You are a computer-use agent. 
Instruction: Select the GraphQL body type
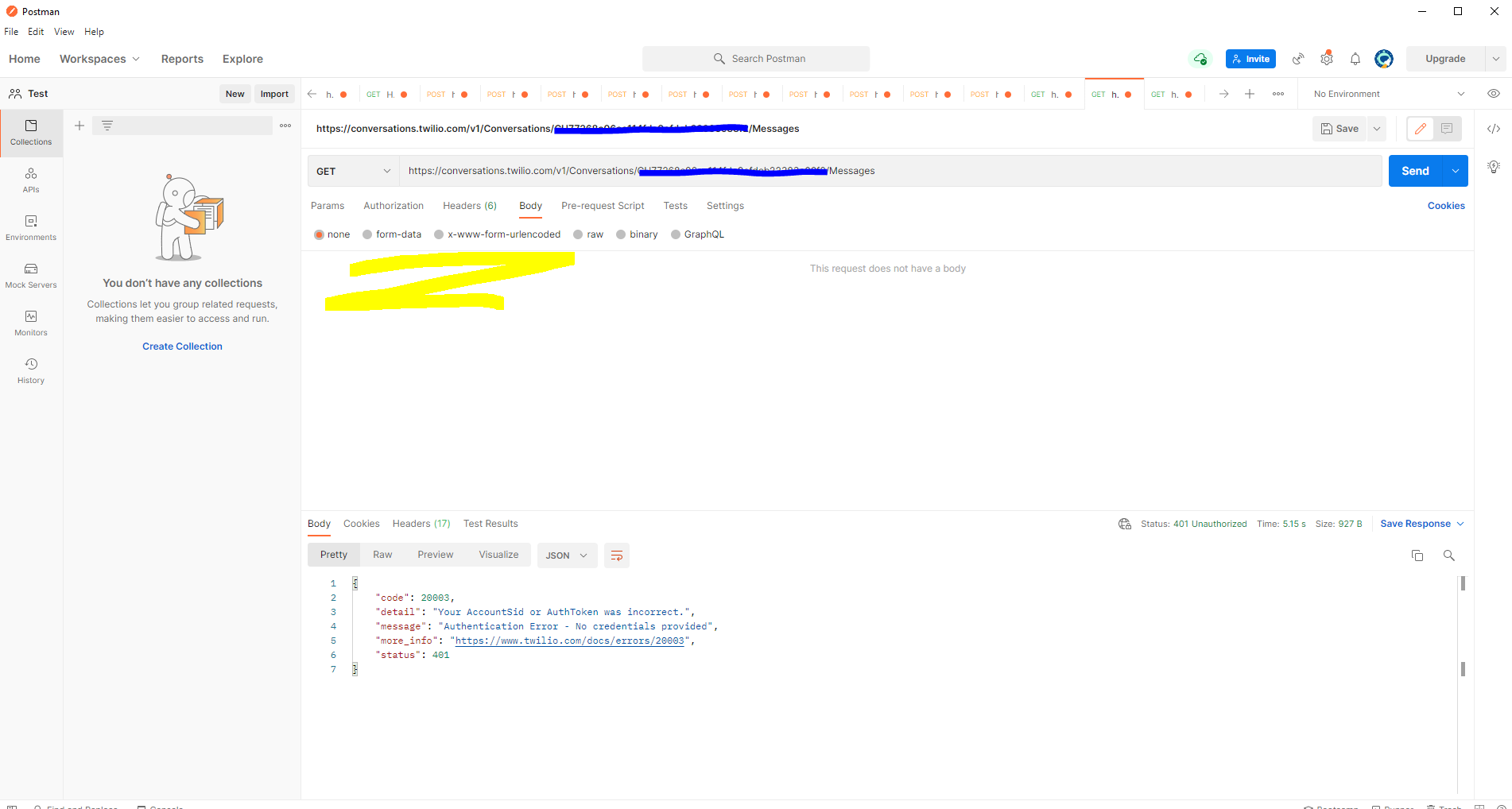676,234
